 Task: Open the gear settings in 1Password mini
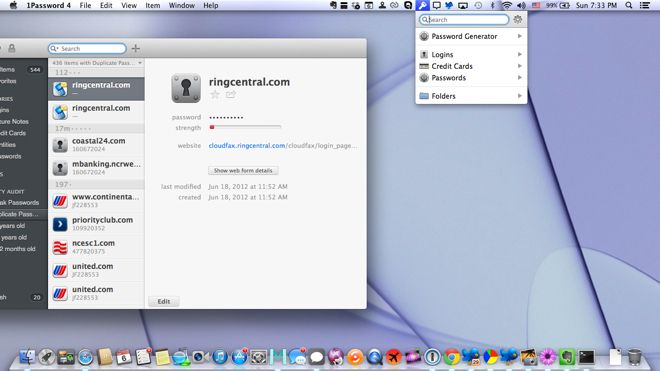518,19
